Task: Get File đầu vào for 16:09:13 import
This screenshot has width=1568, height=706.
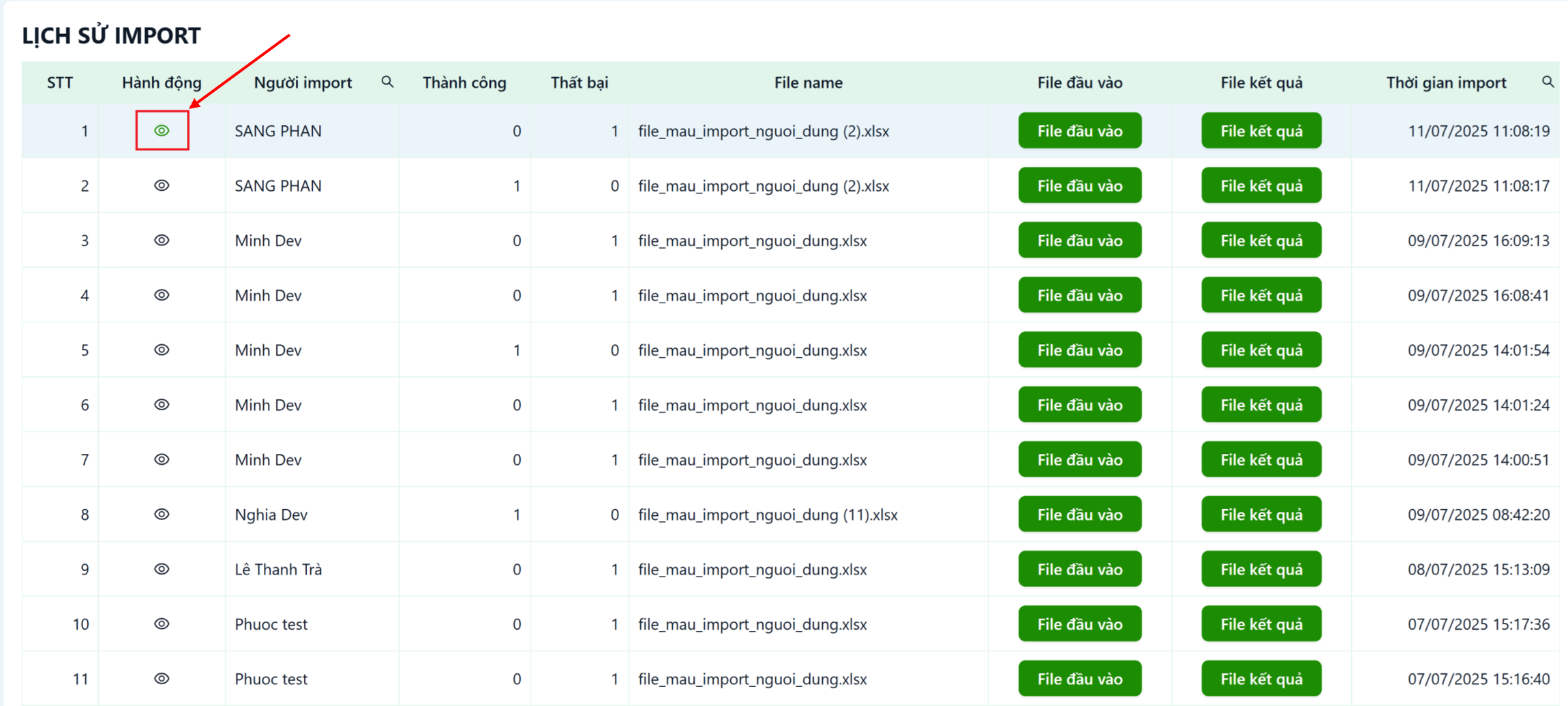Action: tap(1080, 241)
